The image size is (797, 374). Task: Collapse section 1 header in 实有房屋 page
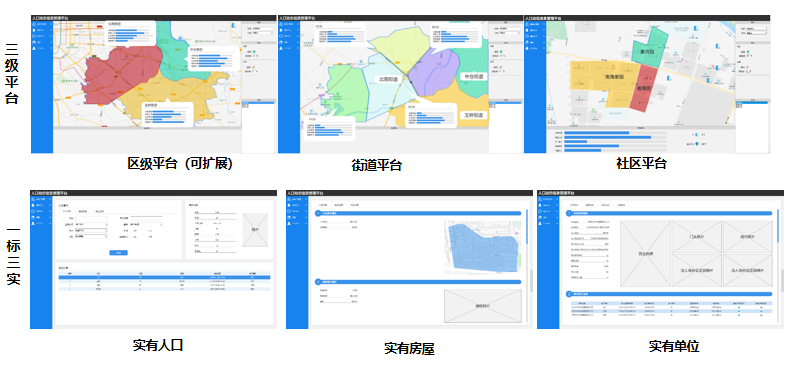click(x=418, y=213)
